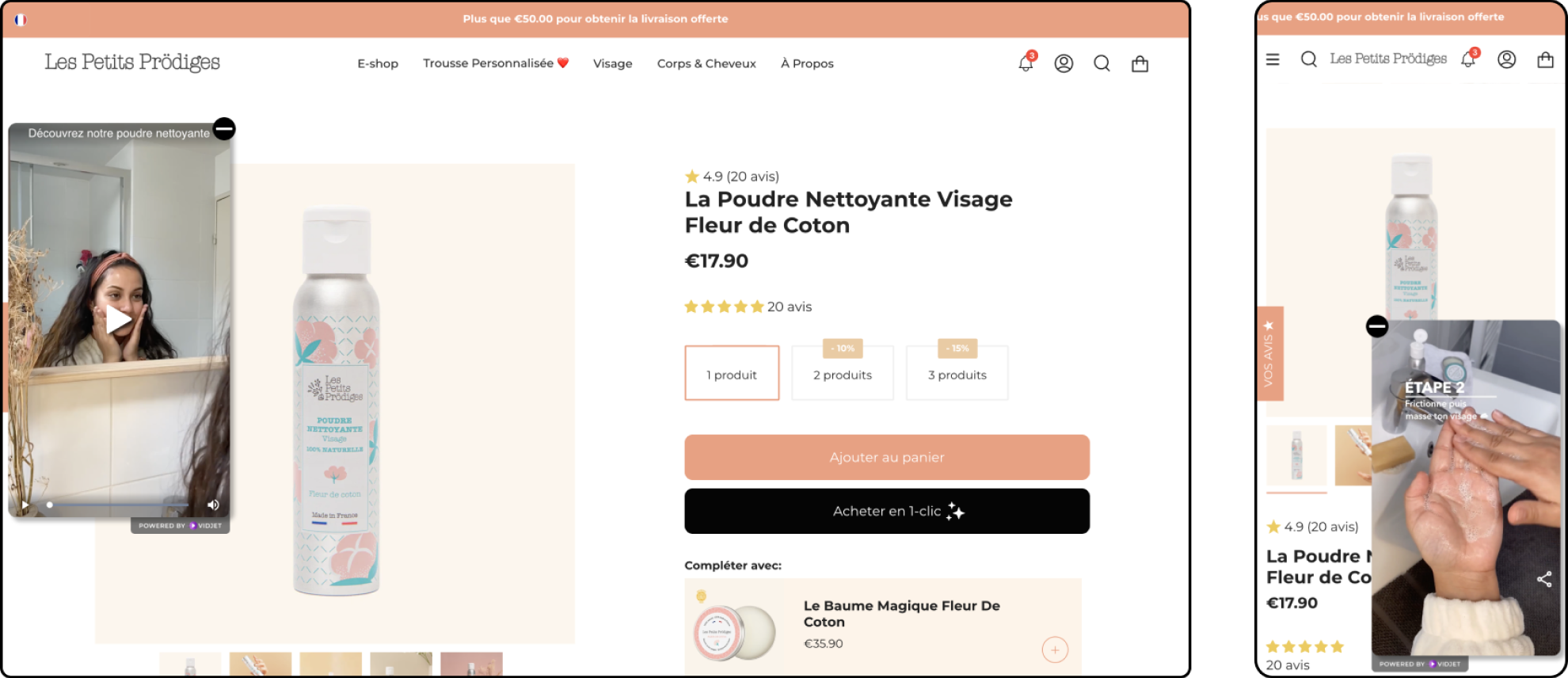This screenshot has width=1568, height=678.
Task: Click the free shipping banner on desktop
Action: [596, 19]
